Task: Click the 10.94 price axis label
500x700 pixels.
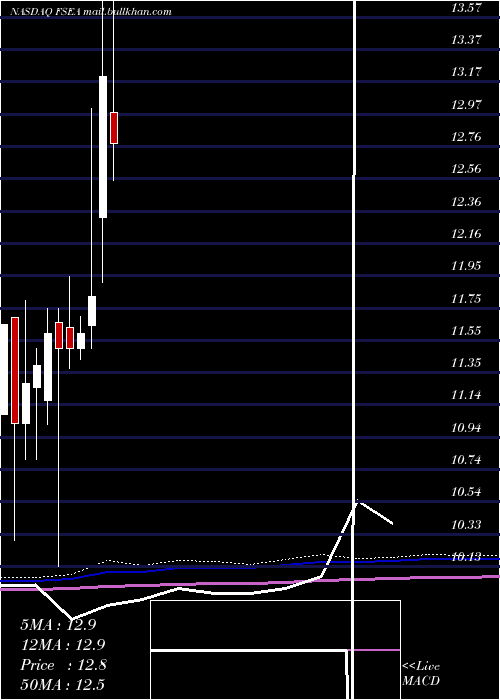Action: click(x=466, y=428)
